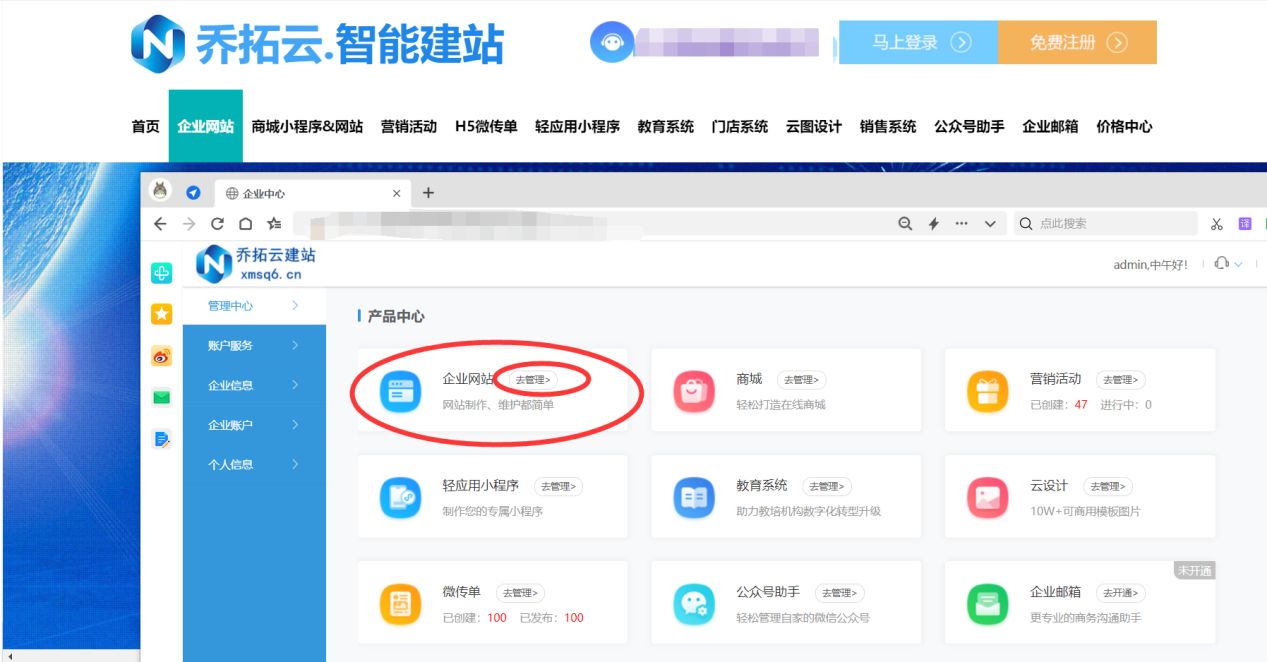Image resolution: width=1267 pixels, height=662 pixels.
Task: Open the 门店系统 nav item
Action: tap(740, 127)
